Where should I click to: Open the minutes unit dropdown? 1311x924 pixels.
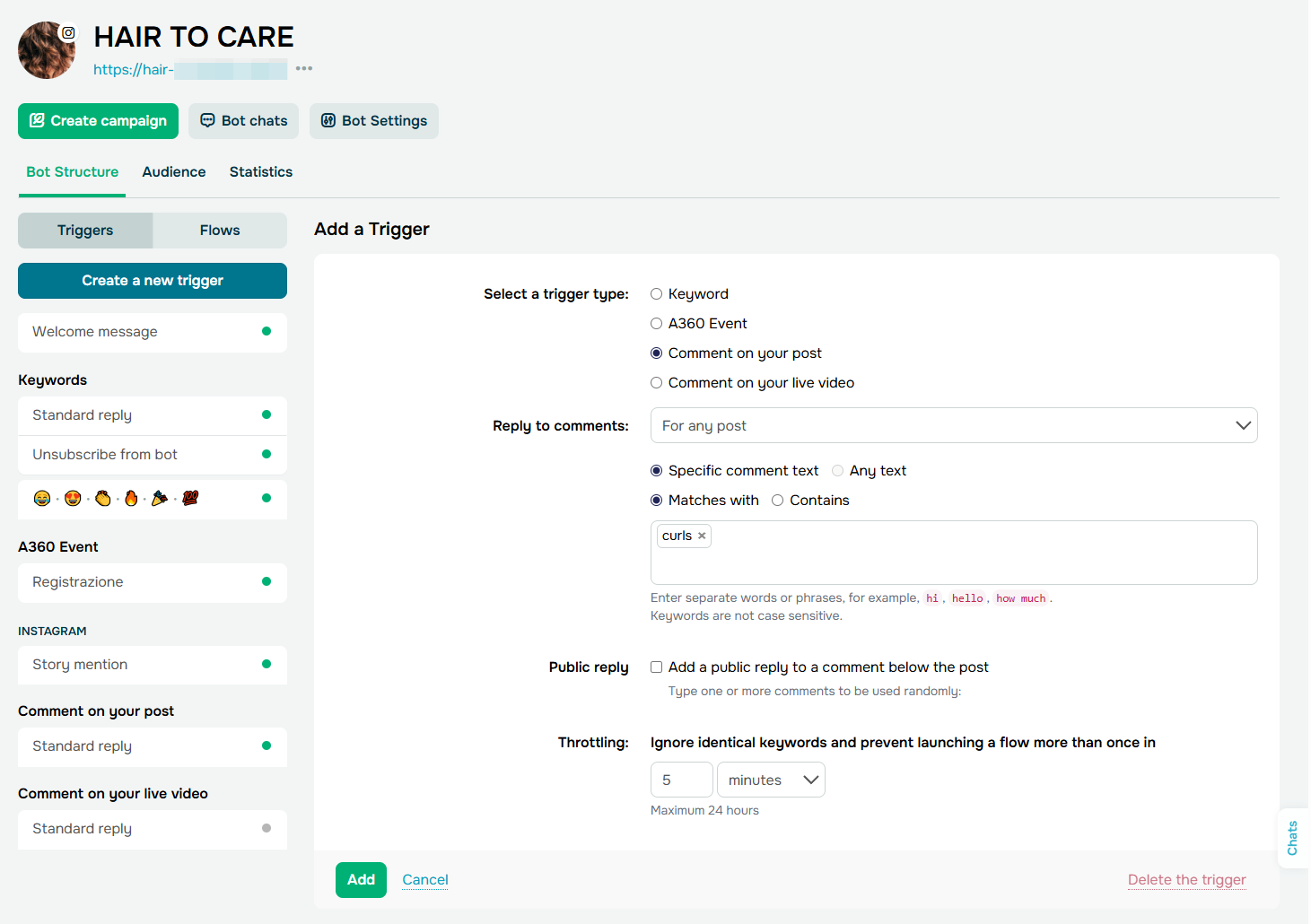click(x=771, y=780)
